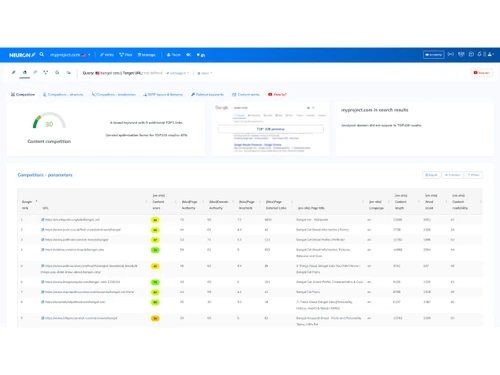Click external link icon in row 7

point(43,292)
